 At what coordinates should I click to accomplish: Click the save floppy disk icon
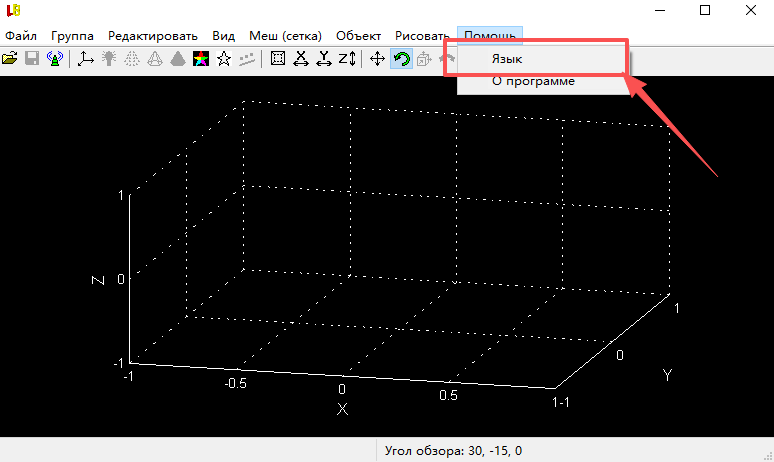[x=32, y=59]
